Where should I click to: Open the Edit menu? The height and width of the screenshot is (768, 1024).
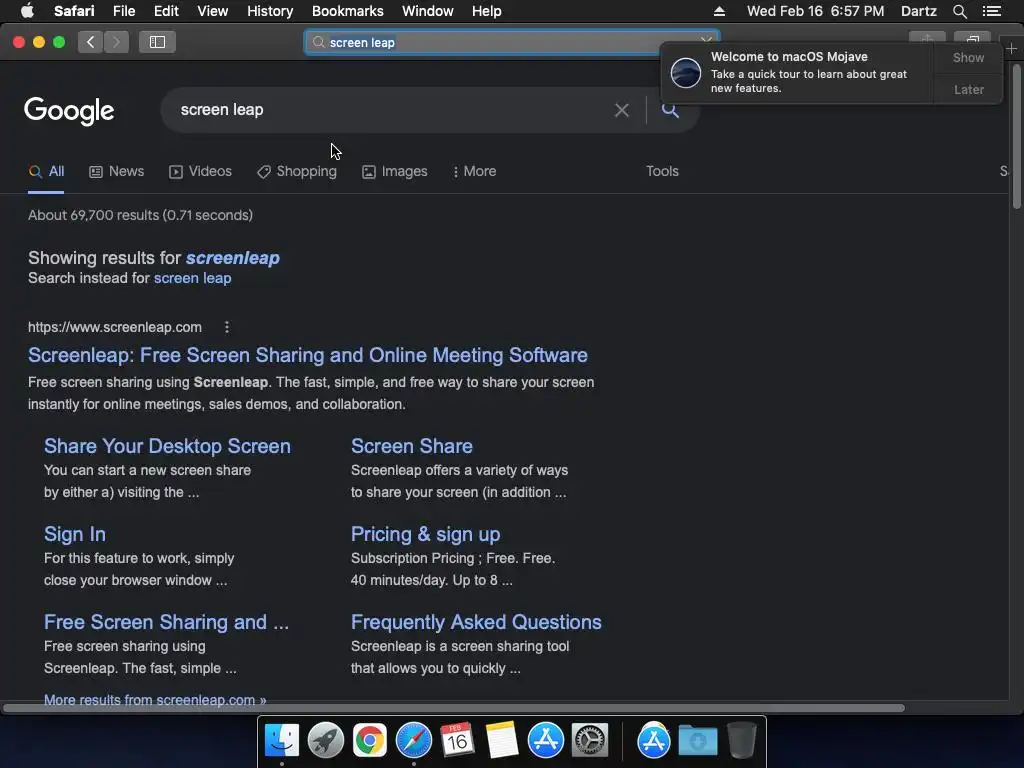coord(166,11)
